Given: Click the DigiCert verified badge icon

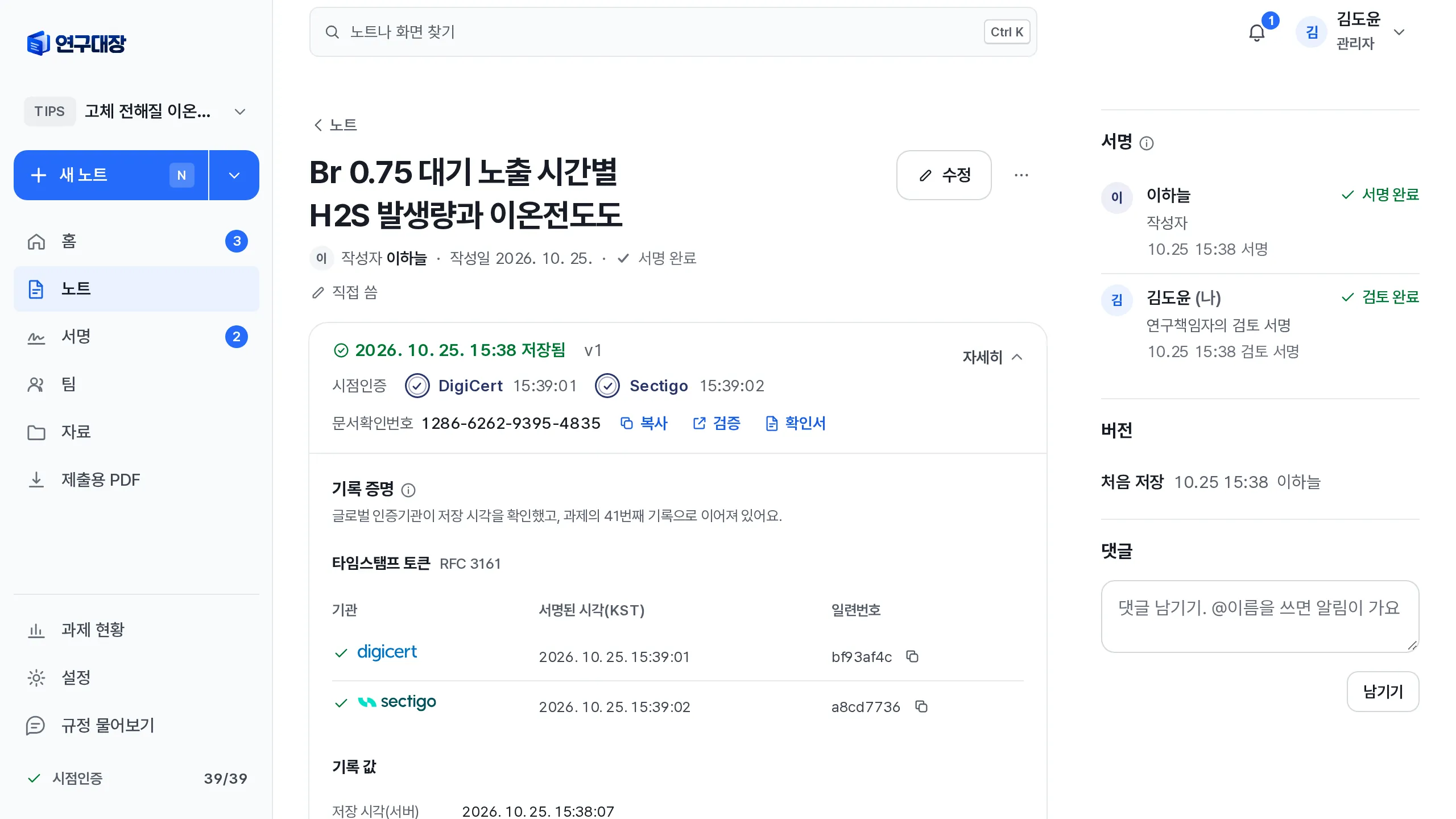Looking at the screenshot, I should click(x=417, y=386).
